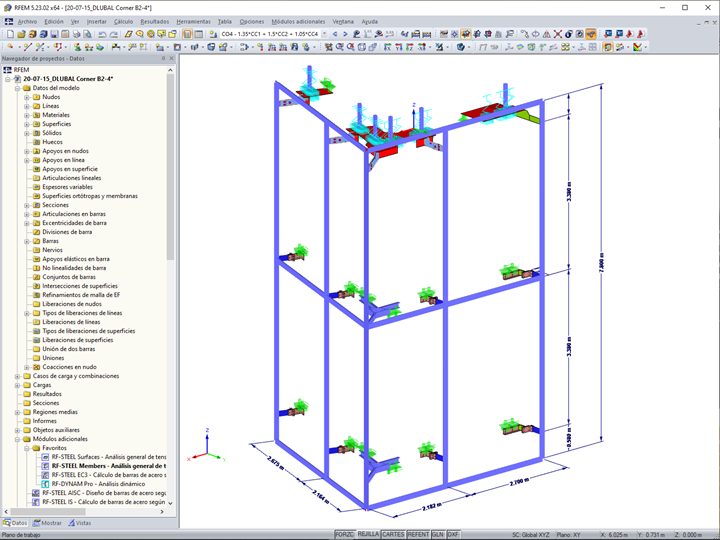The image size is (720, 540).
Task: Open the Archivo menu
Action: 27,22
